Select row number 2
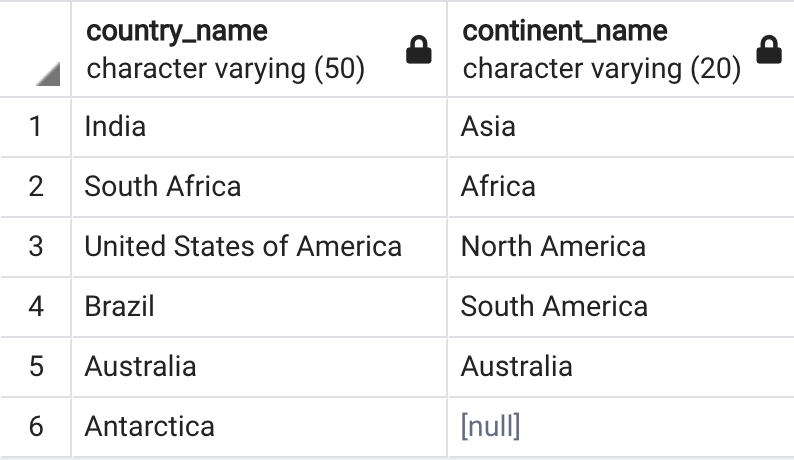This screenshot has height=460, width=794. 35,187
